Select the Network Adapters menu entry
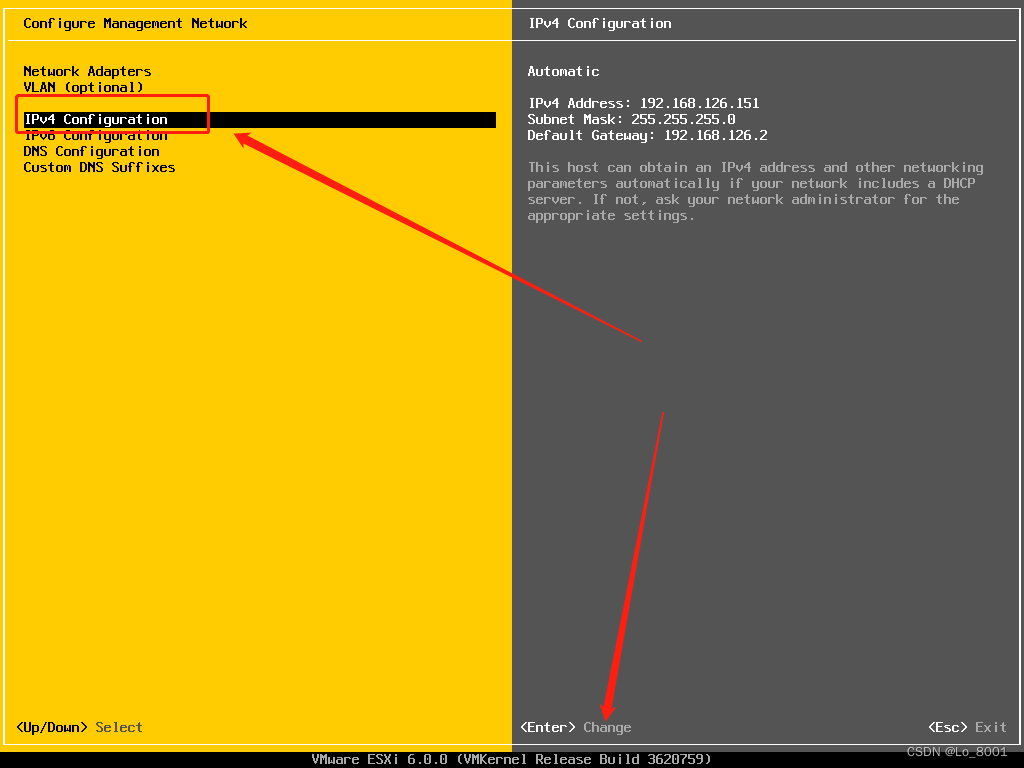 coord(86,71)
